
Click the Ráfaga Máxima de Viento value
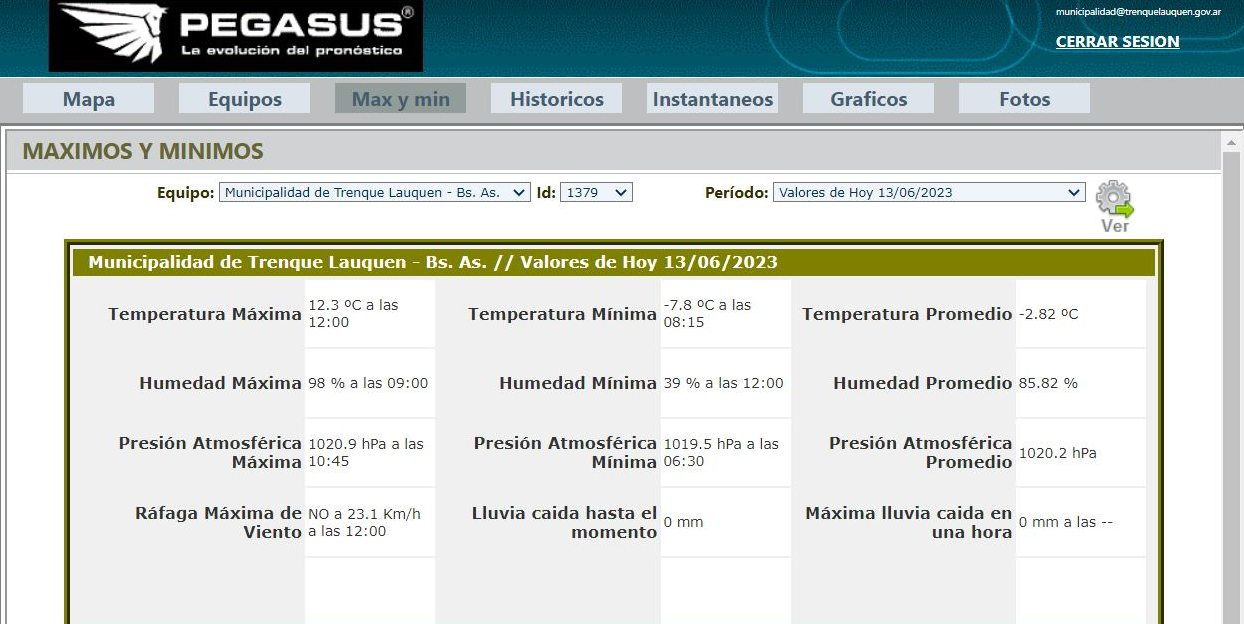(x=366, y=522)
